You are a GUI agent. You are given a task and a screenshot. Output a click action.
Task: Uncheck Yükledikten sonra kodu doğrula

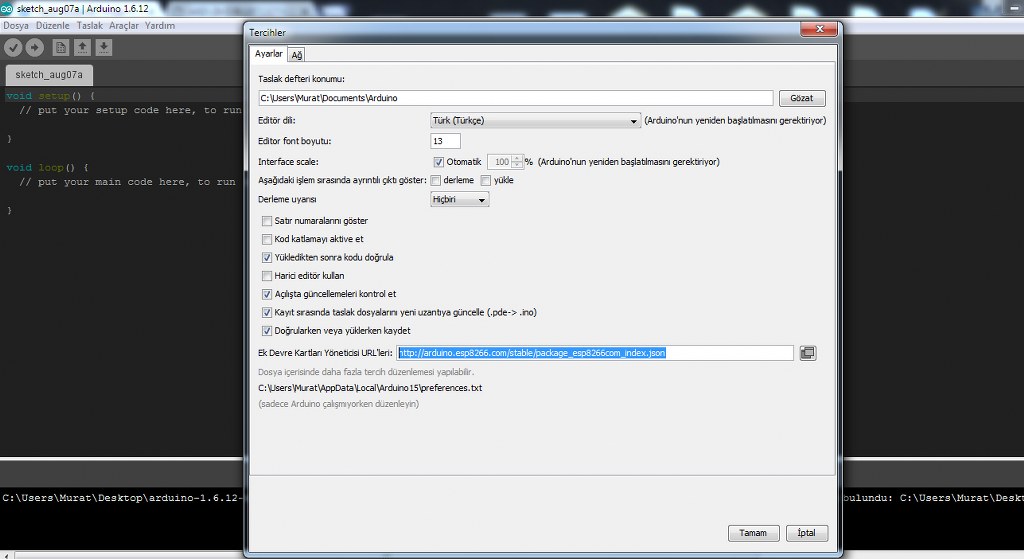tap(266, 257)
